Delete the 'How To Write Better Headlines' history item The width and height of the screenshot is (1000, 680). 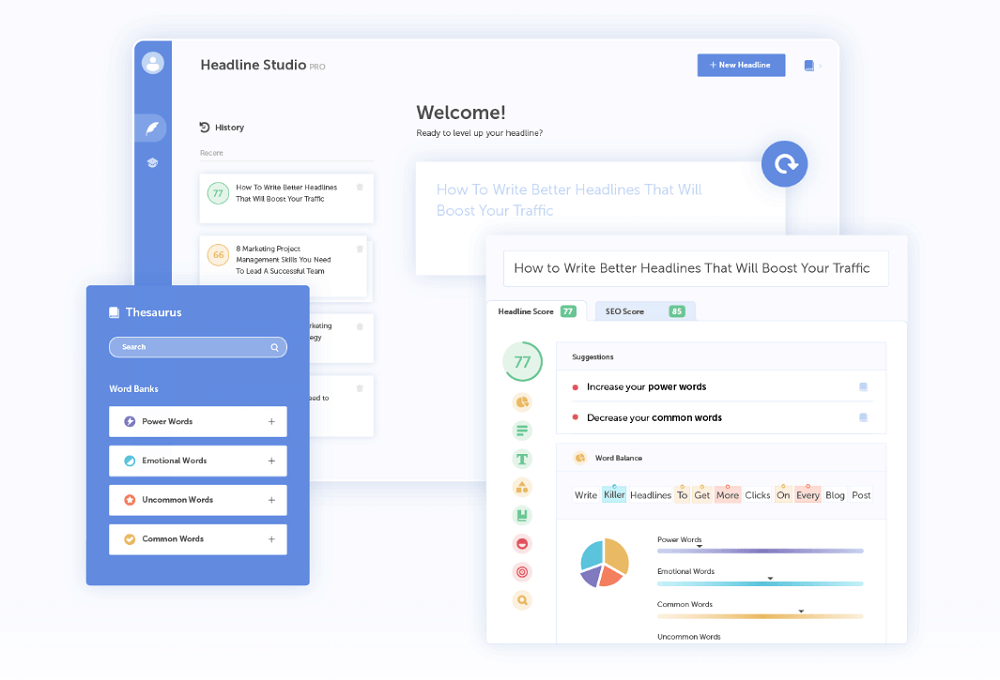[x=360, y=187]
